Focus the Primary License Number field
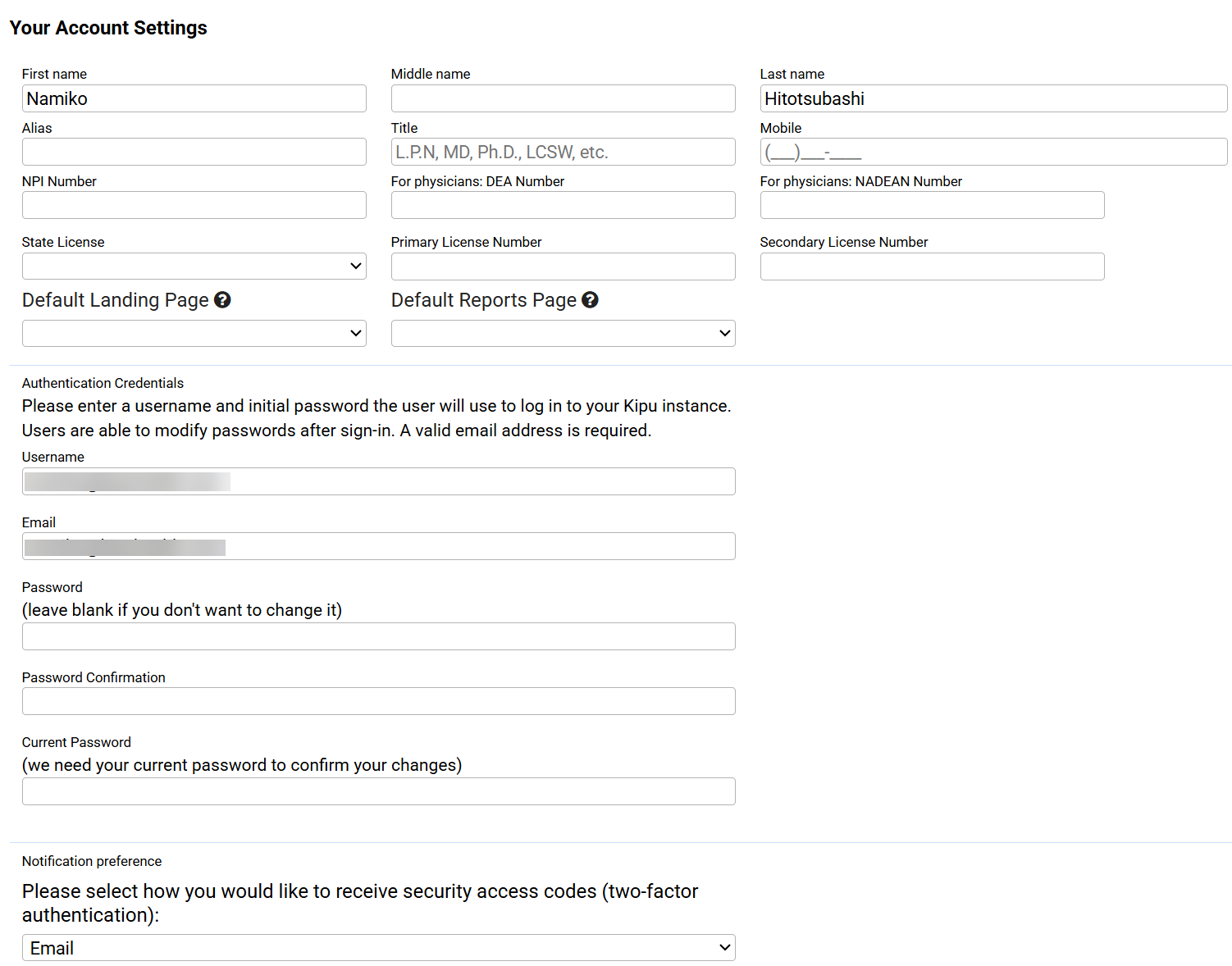Viewport: 1232px width, 966px height. pos(563,267)
